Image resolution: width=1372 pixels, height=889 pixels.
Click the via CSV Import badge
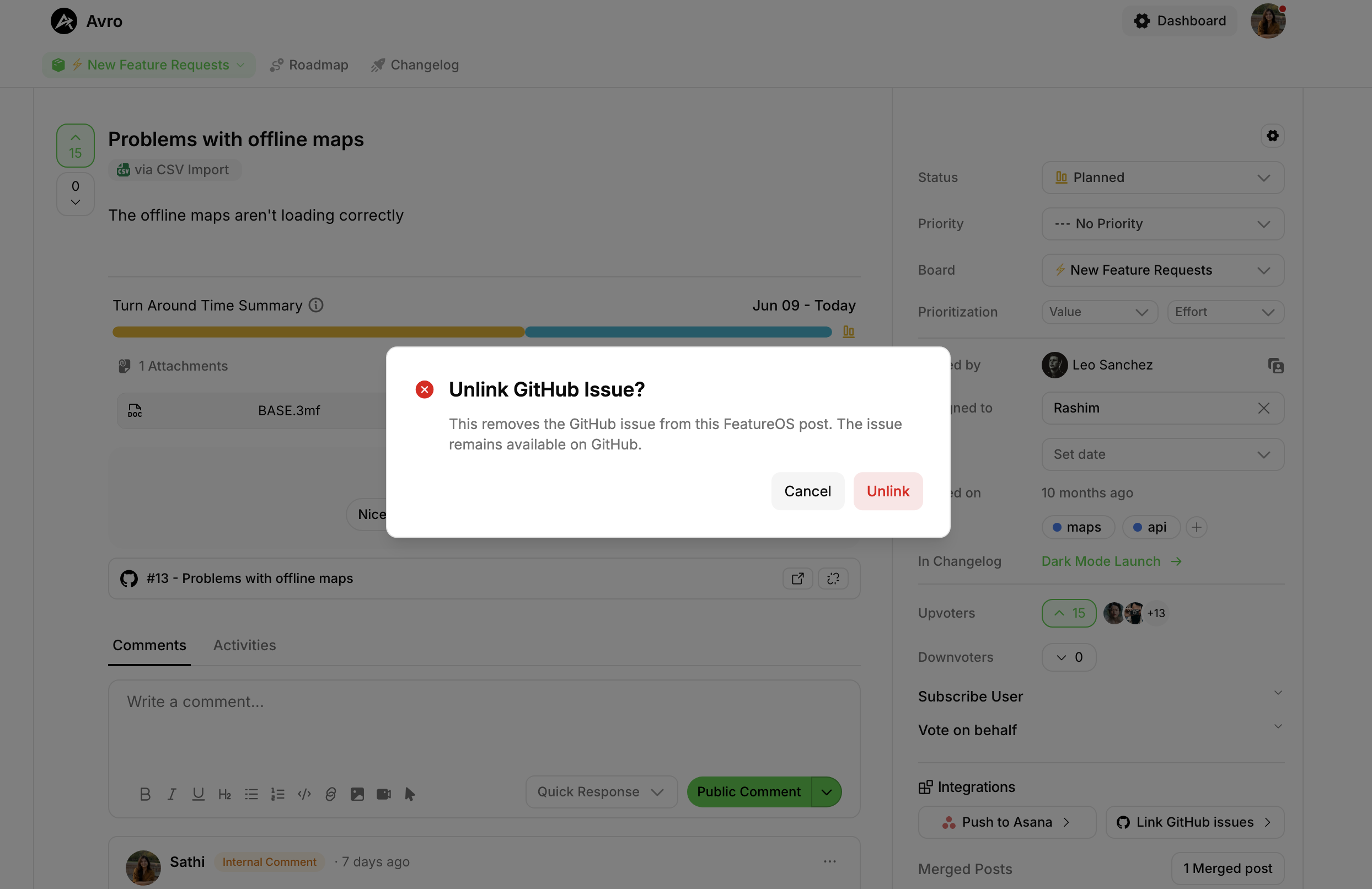pyautogui.click(x=174, y=169)
